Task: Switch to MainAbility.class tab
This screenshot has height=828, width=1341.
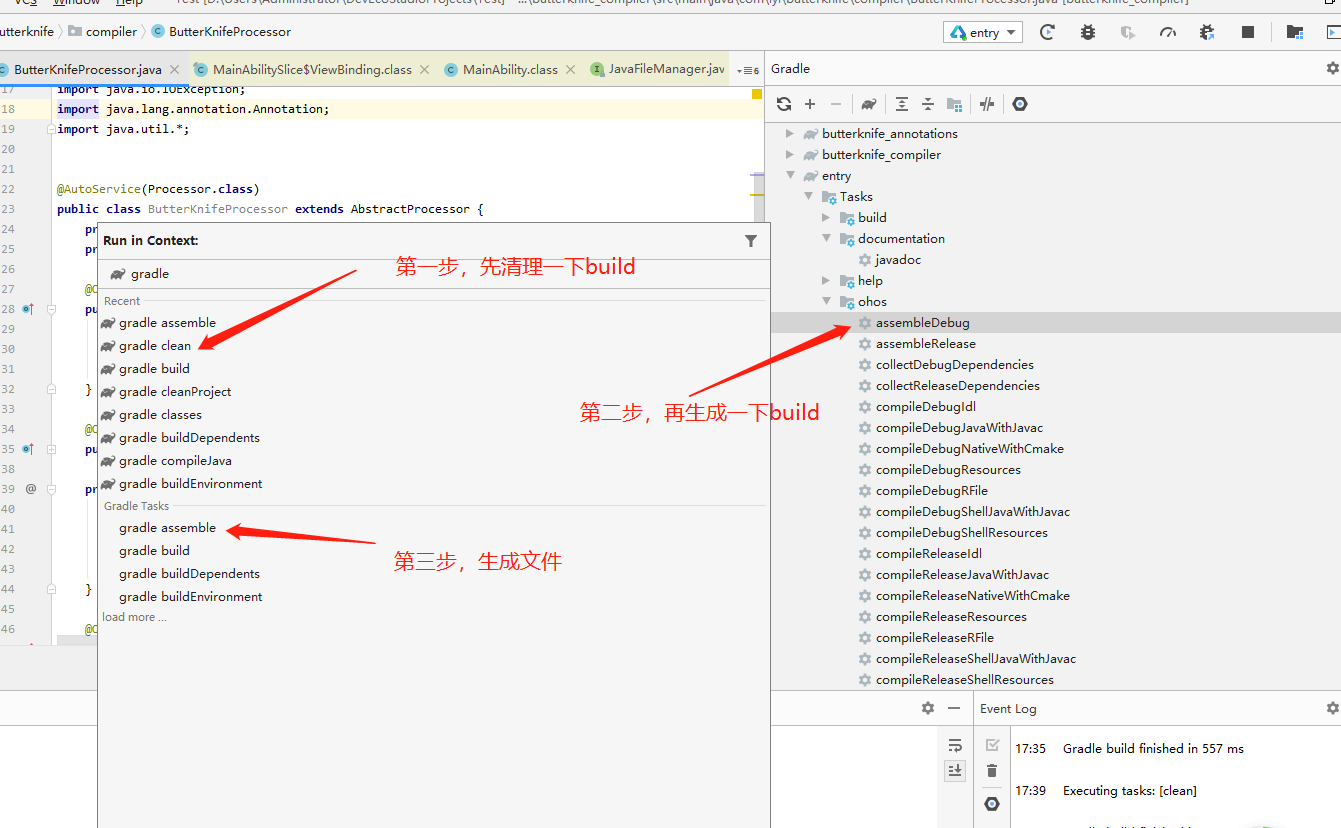Action: tap(510, 70)
